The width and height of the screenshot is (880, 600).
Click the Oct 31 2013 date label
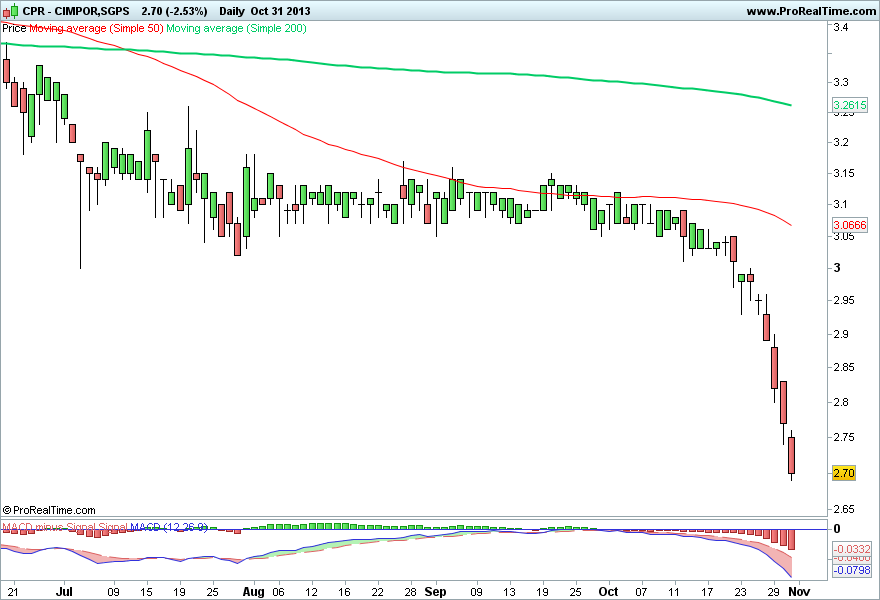coord(281,11)
